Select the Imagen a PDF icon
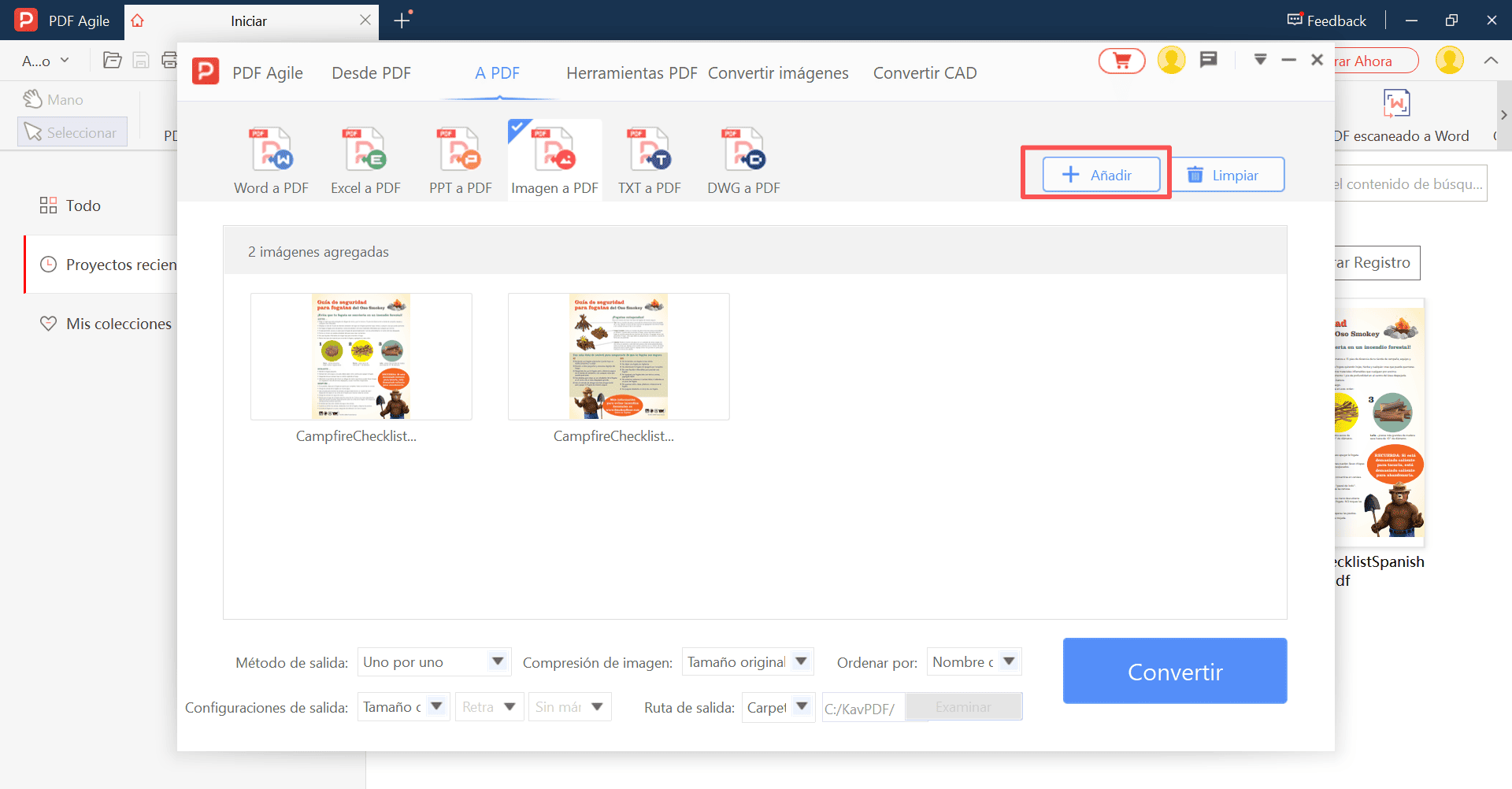 pos(554,157)
